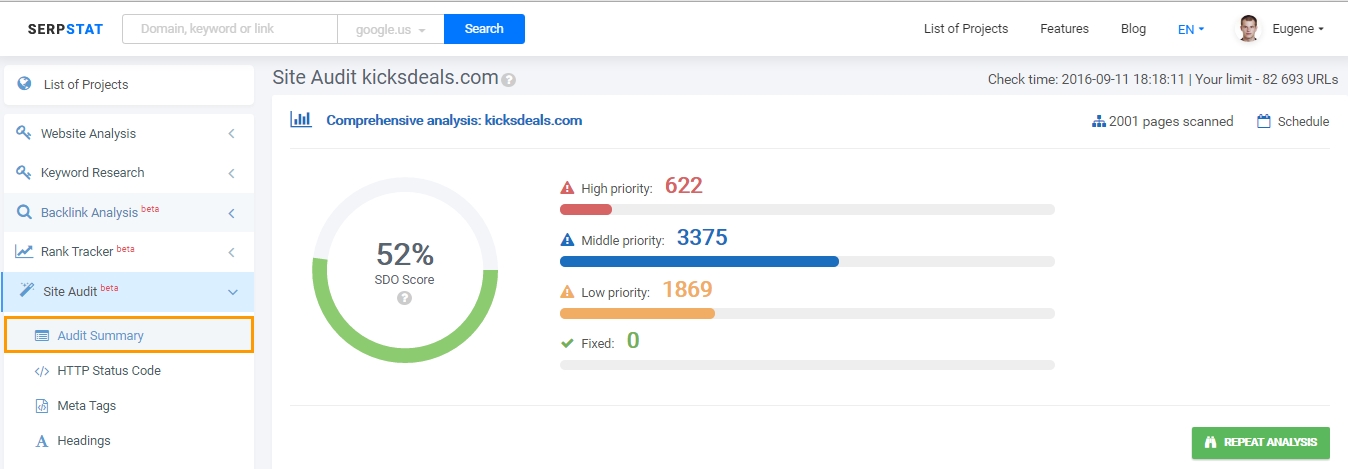Click the code icon for HTTP Status Code

(42, 371)
